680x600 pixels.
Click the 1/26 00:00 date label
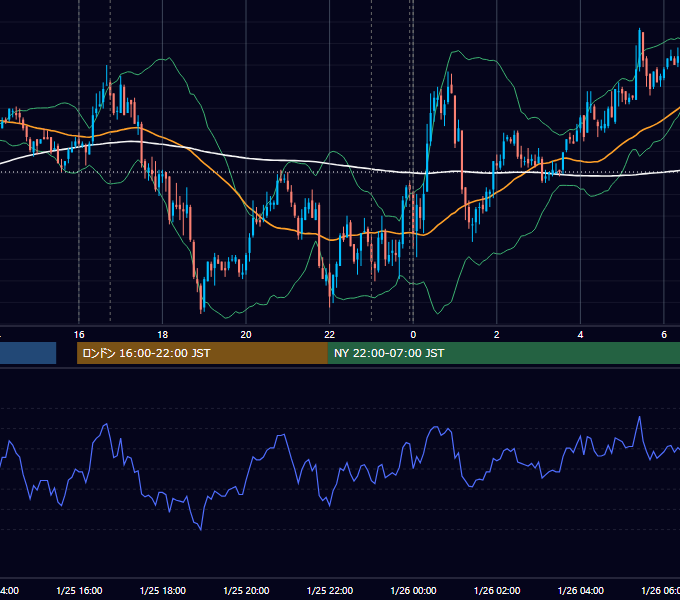point(413,590)
